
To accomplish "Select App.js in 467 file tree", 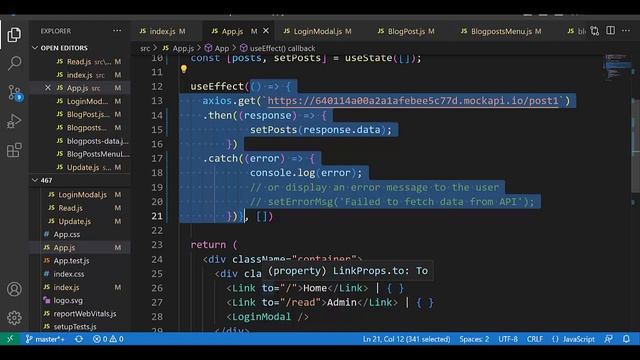I will [x=80, y=247].
